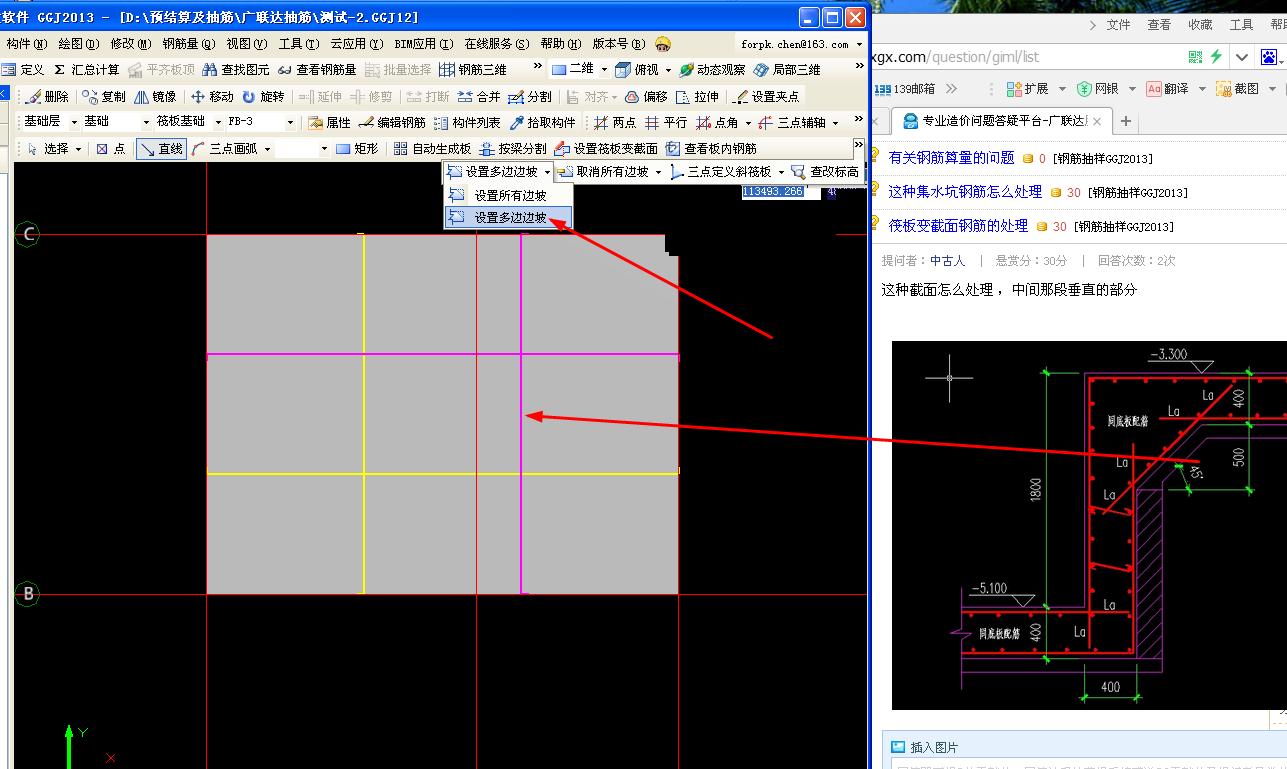Open 在线服务(S) menu
Viewport: 1287px width, 769px height.
pos(497,44)
